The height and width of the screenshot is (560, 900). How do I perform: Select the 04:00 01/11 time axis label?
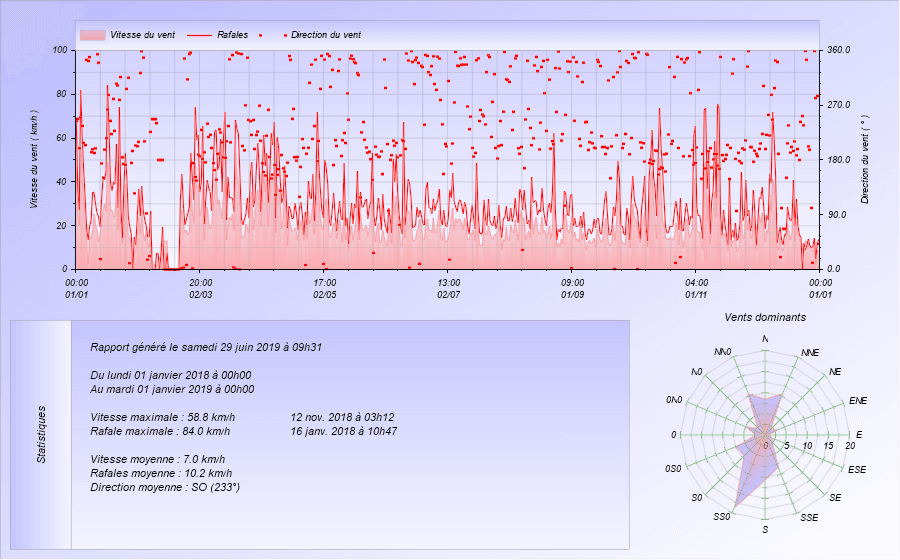[696, 288]
